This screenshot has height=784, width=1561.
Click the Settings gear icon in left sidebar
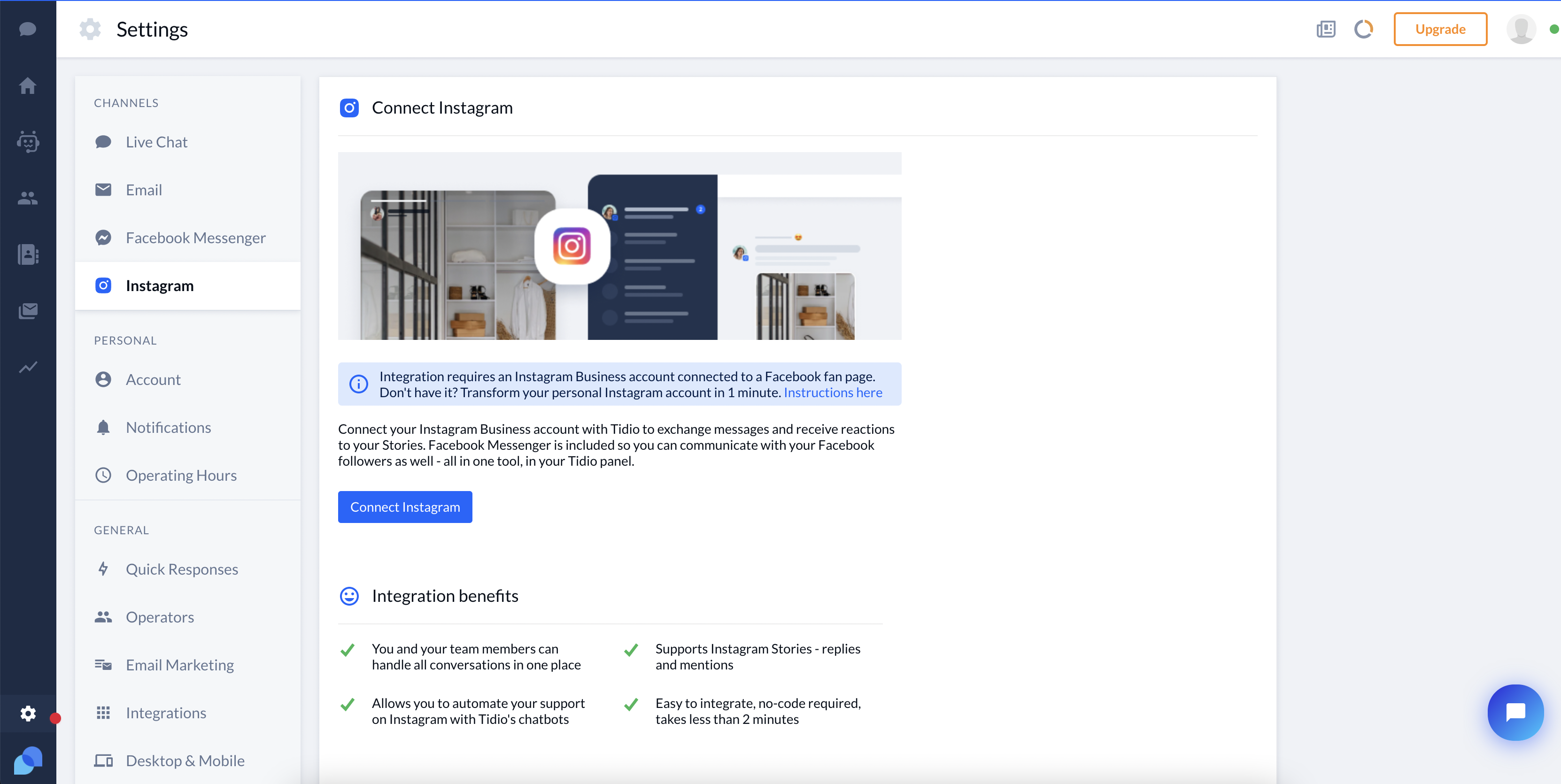coord(28,713)
